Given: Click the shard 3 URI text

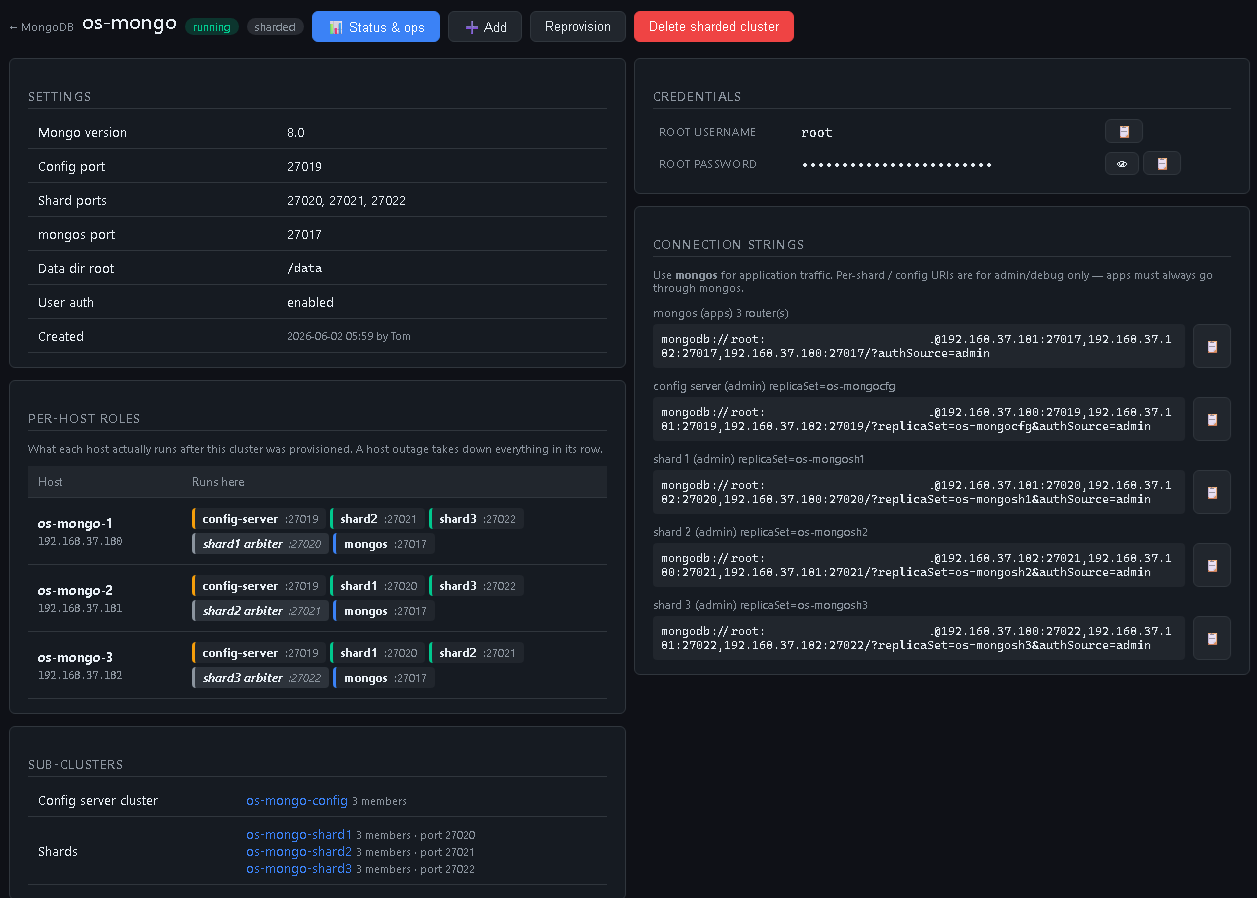Looking at the screenshot, I should pos(918,638).
